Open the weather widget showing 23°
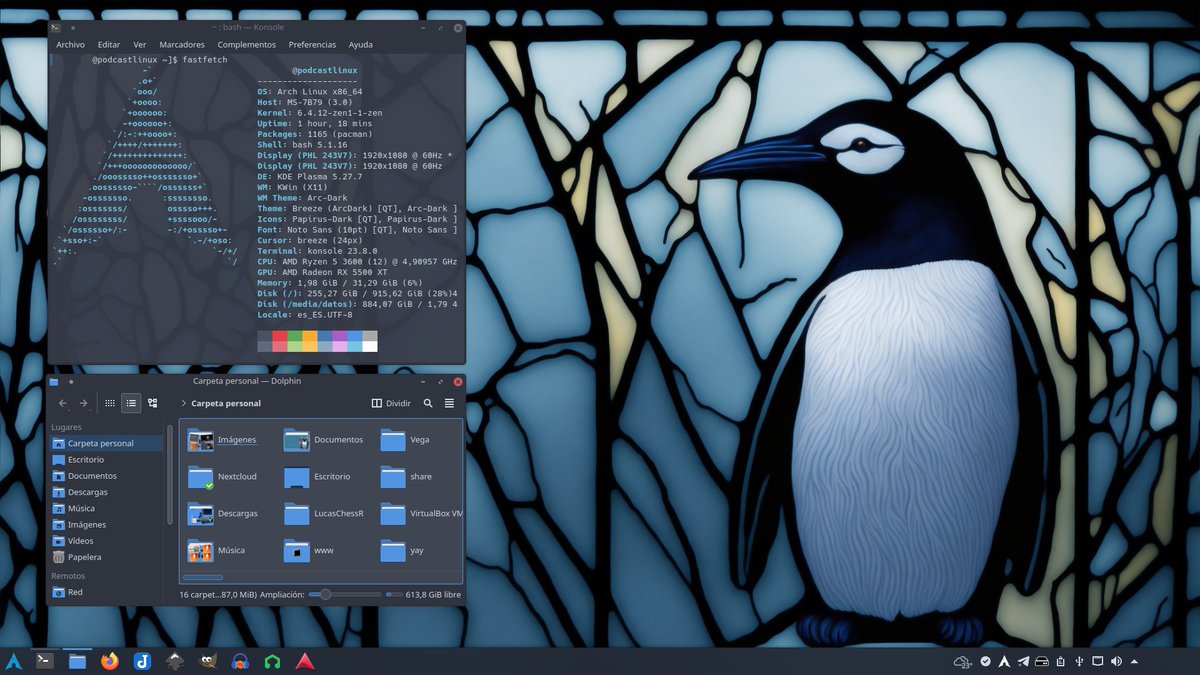Screen dimensions: 1200x675 [x=963, y=661]
